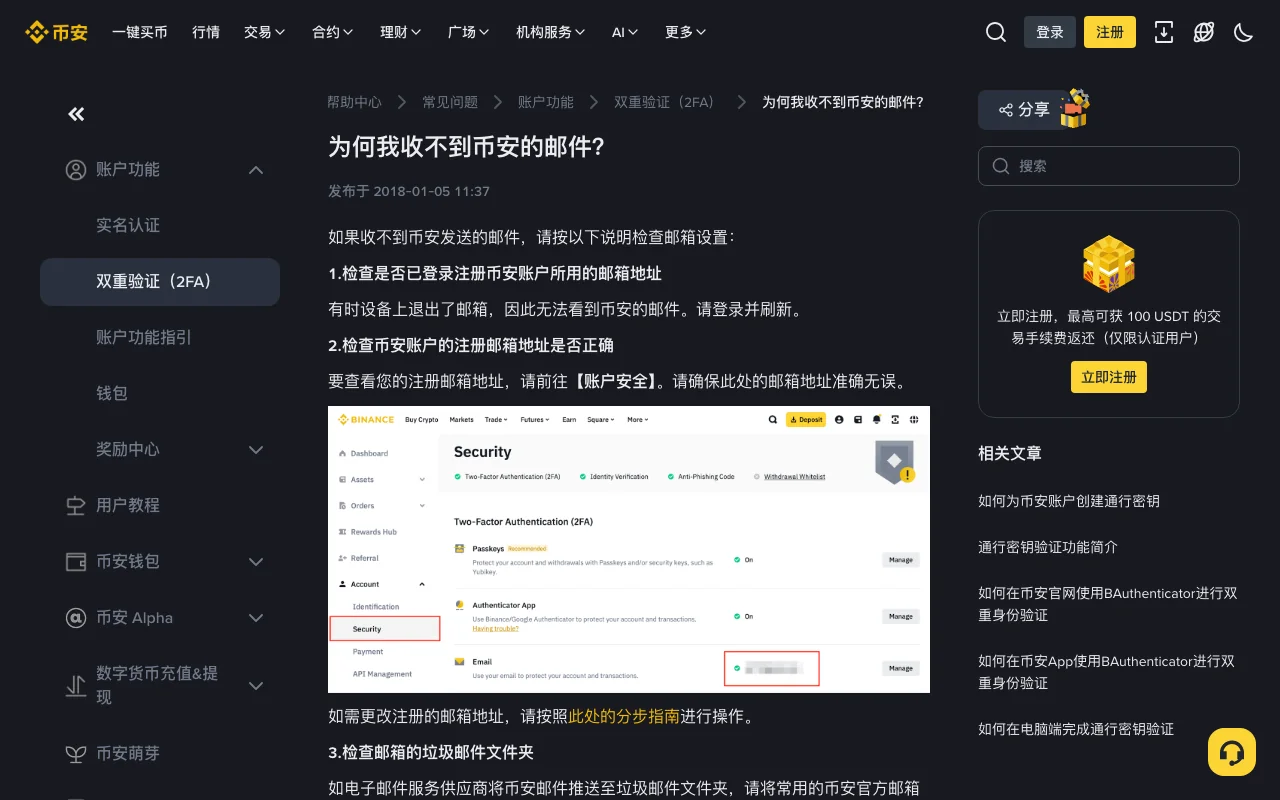Click the 分享 share button
The height and width of the screenshot is (800, 1280).
[x=1023, y=110]
